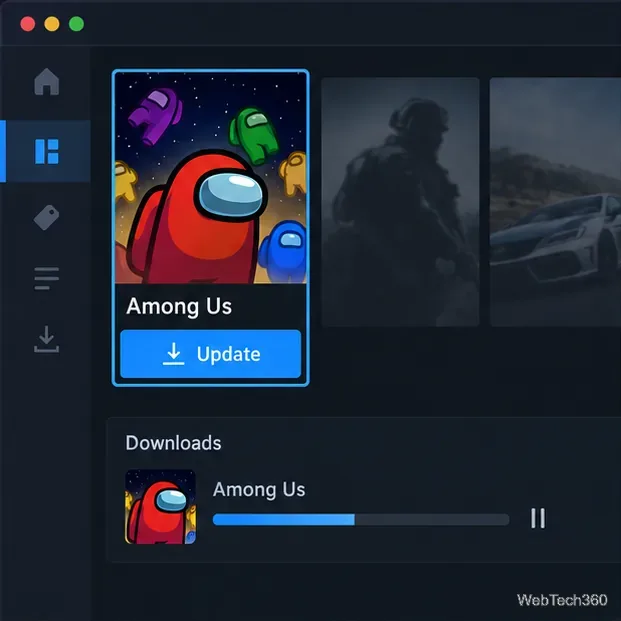621x621 pixels.
Task: Open the Home section in the sidebar
Action: [x=47, y=82]
